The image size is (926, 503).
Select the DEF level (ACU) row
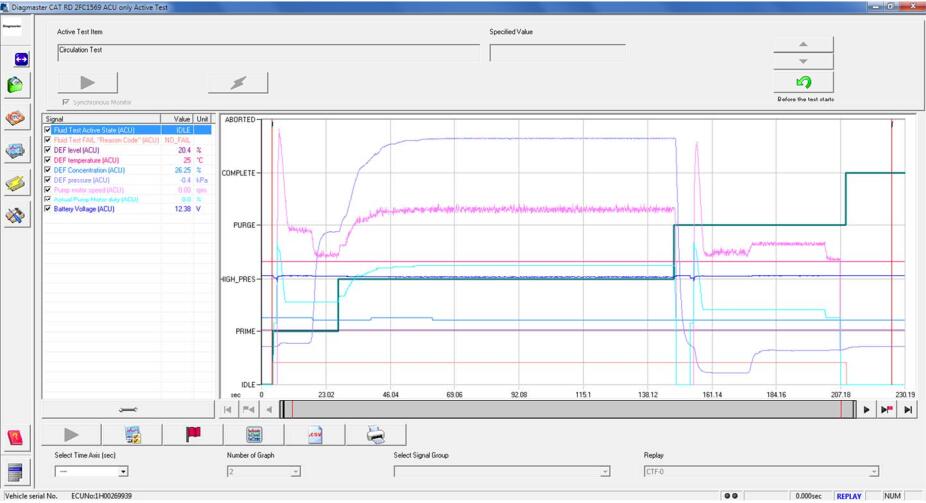coord(127,150)
